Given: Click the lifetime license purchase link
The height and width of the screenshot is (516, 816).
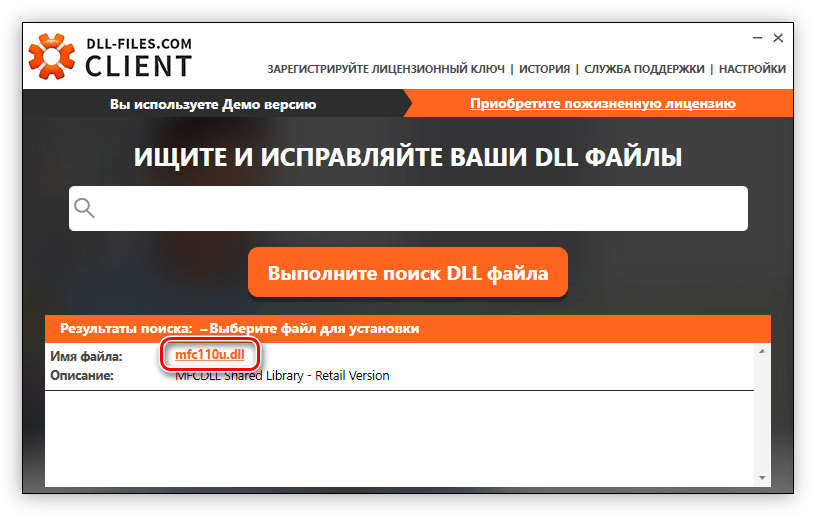Looking at the screenshot, I should [603, 104].
